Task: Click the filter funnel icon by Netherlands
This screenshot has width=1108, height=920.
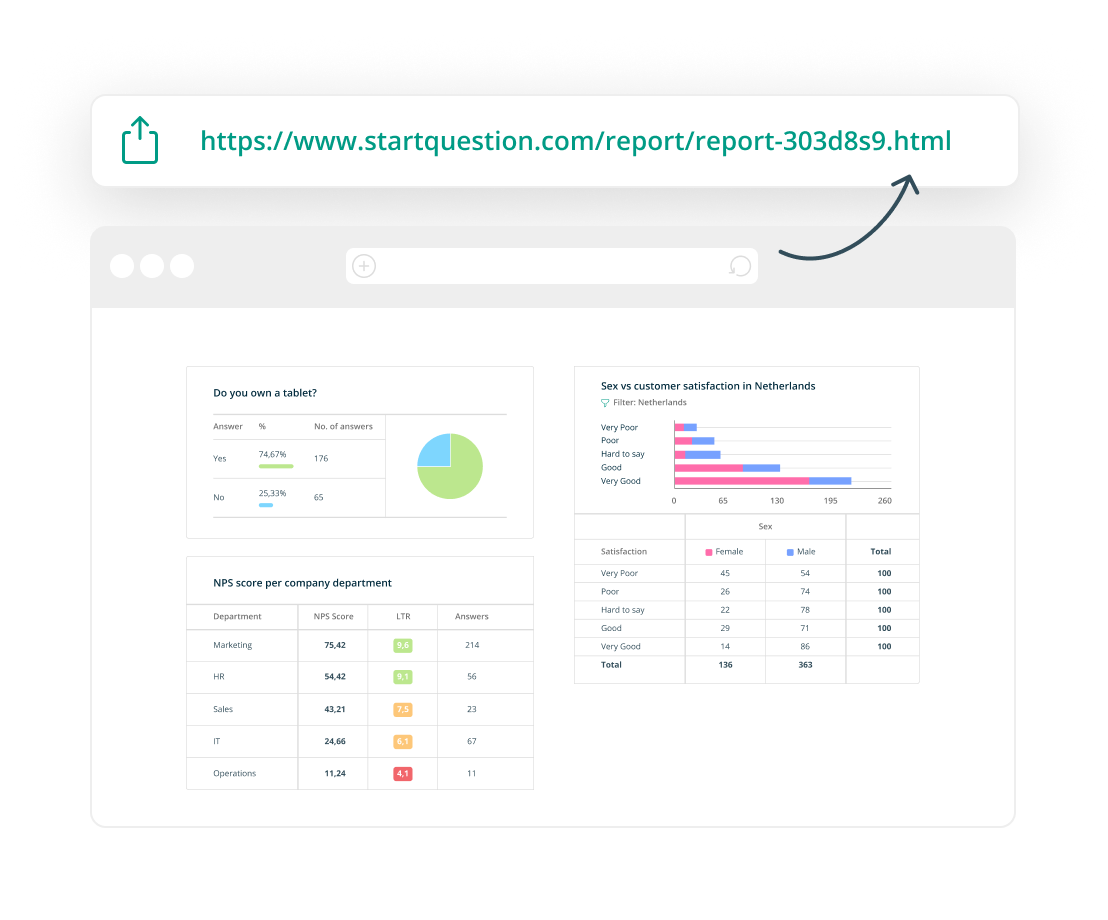Action: click(605, 403)
